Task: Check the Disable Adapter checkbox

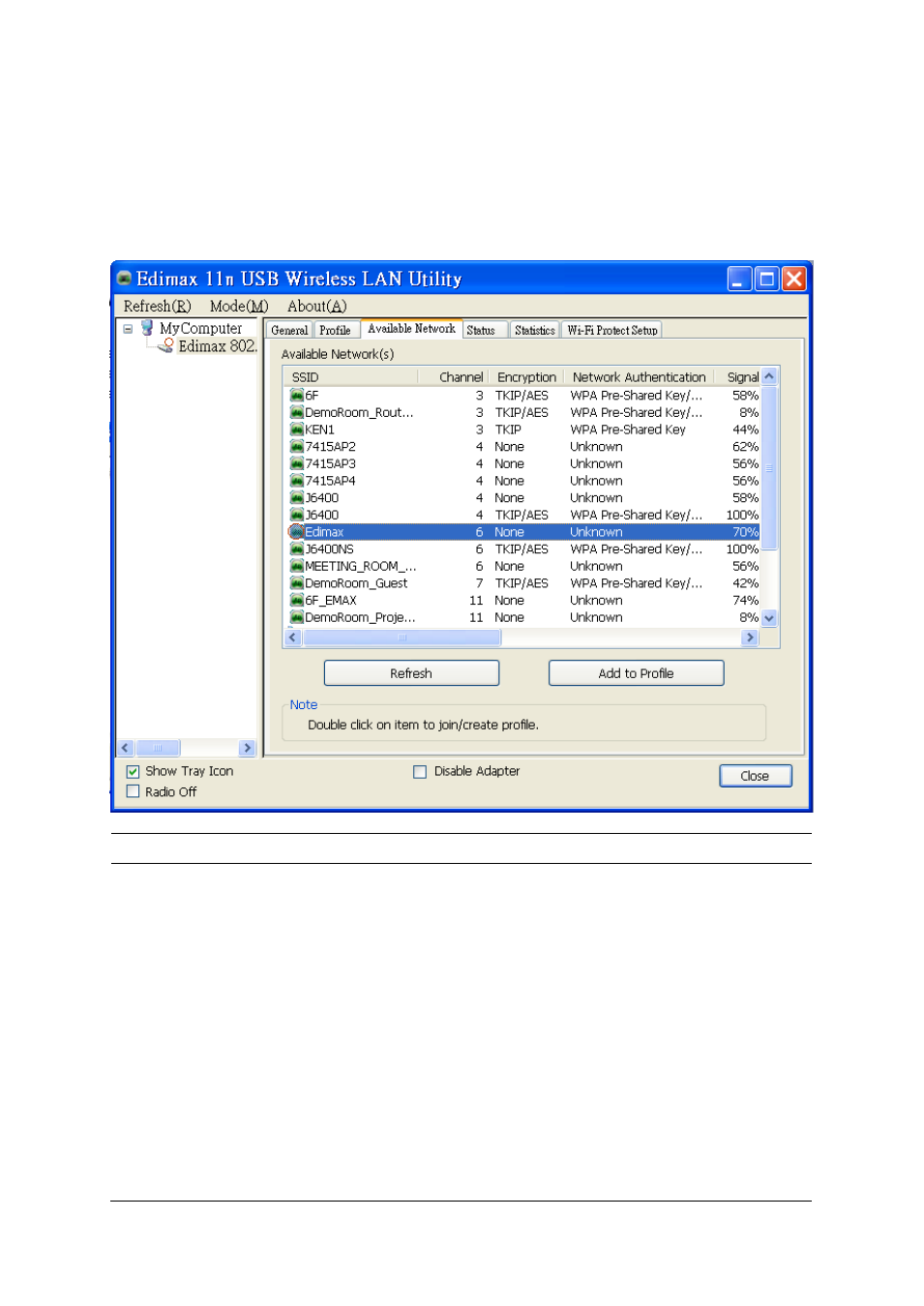Action: [420, 772]
